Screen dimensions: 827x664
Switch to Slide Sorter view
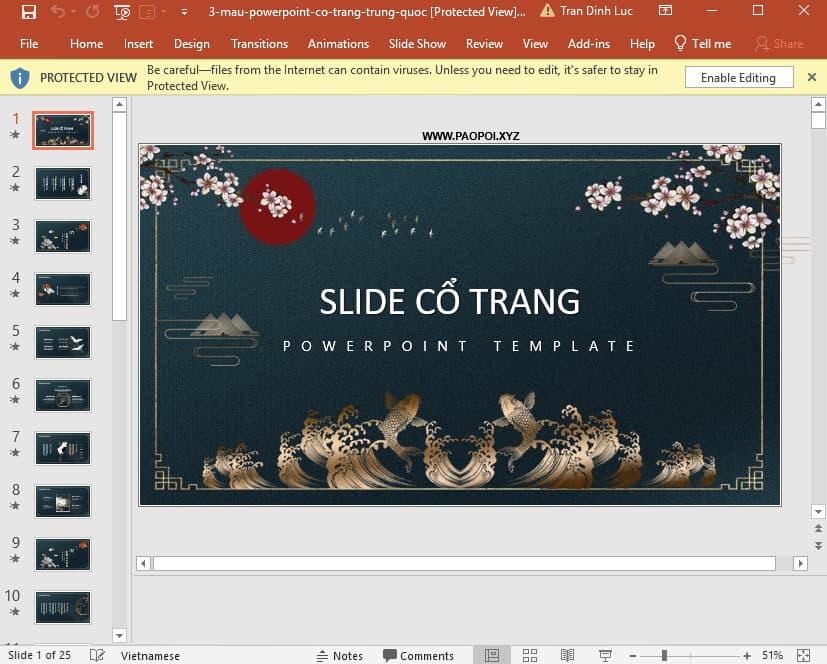coord(529,655)
